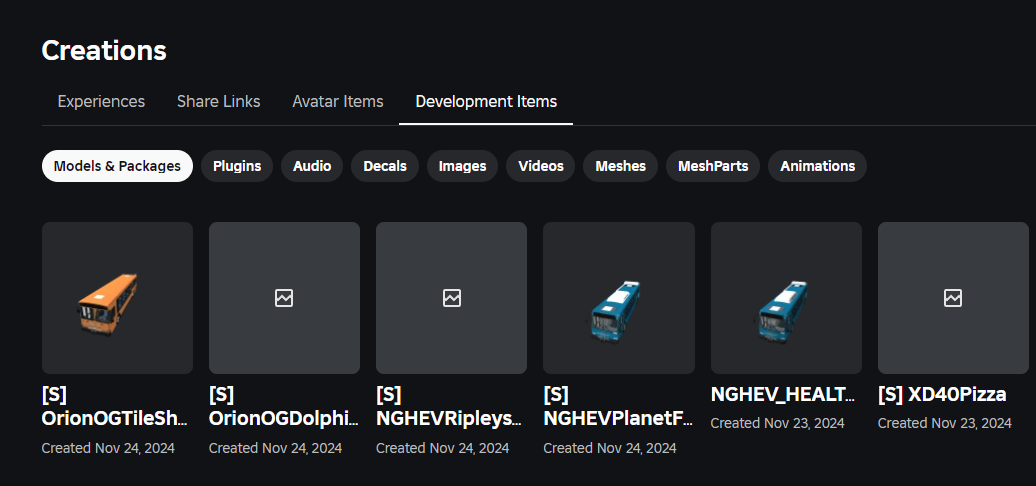Open the NGHEV_HEALT blue bus thumbnail

[785, 298]
